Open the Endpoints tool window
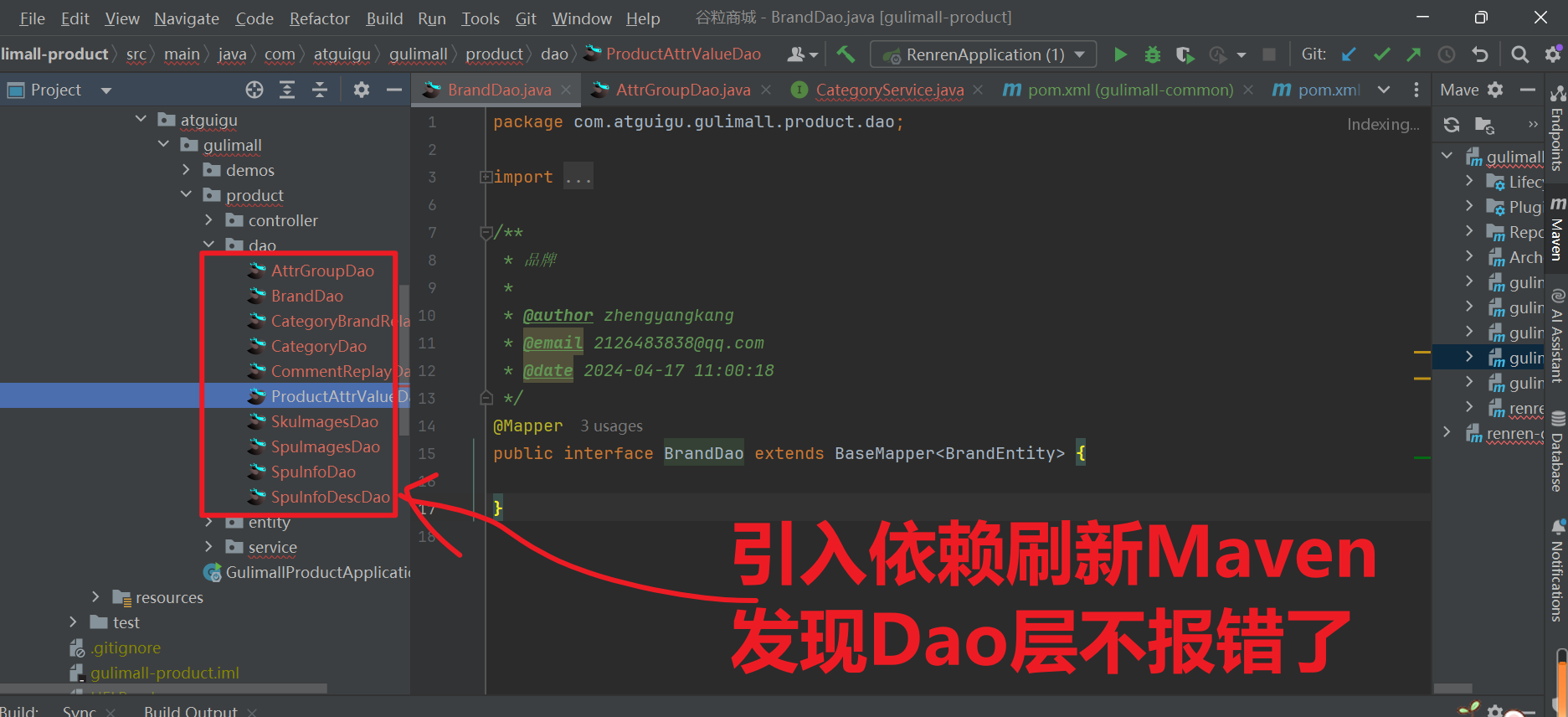1568x717 pixels. [x=1556, y=128]
